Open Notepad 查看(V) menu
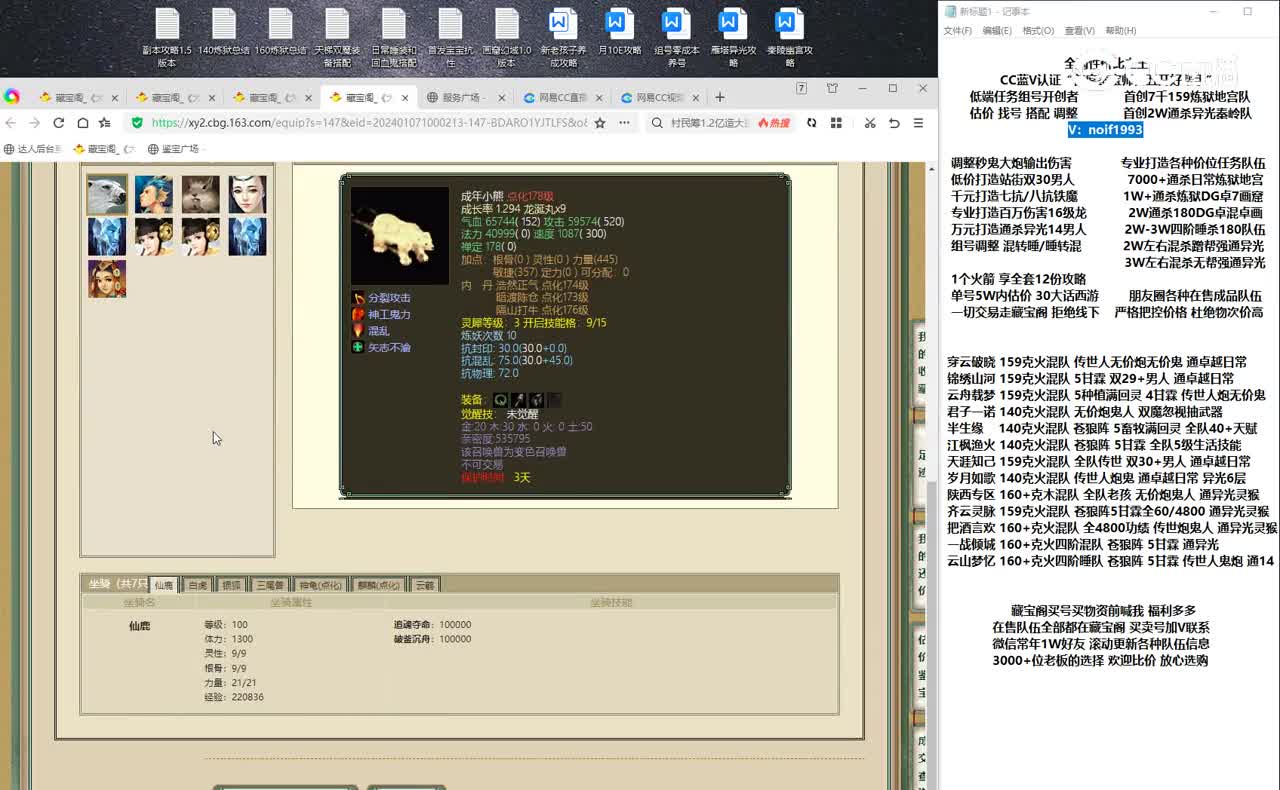This screenshot has width=1280, height=790. pyautogui.click(x=1079, y=31)
